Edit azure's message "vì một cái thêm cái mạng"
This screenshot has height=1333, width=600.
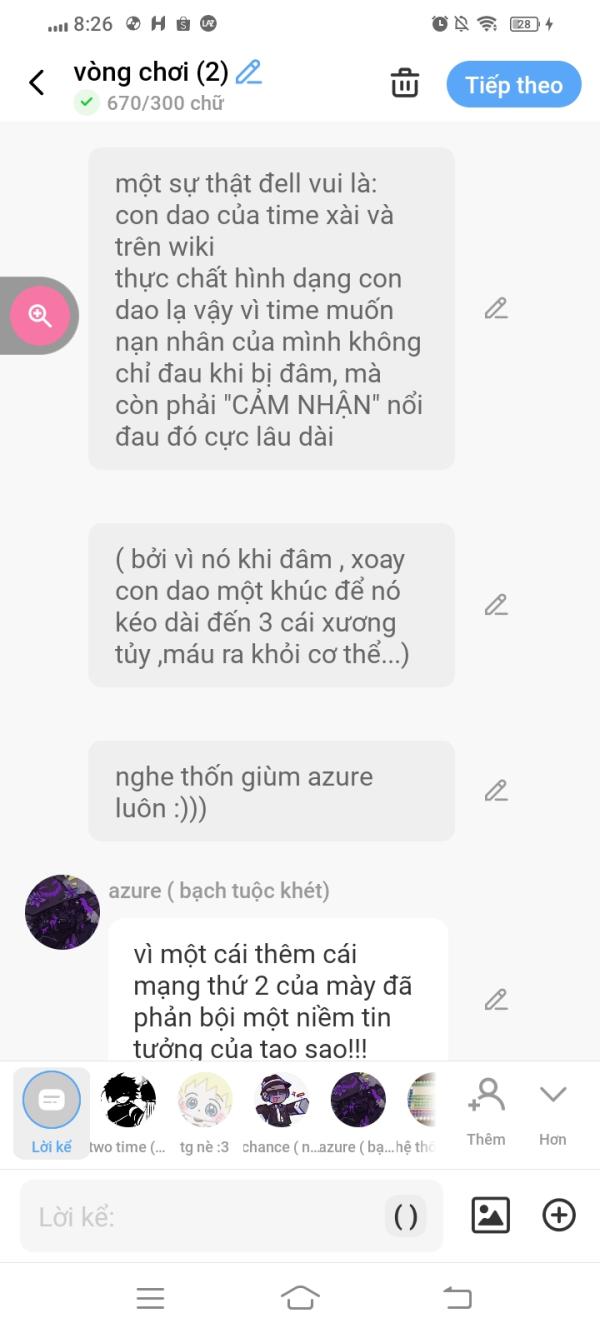click(x=496, y=999)
